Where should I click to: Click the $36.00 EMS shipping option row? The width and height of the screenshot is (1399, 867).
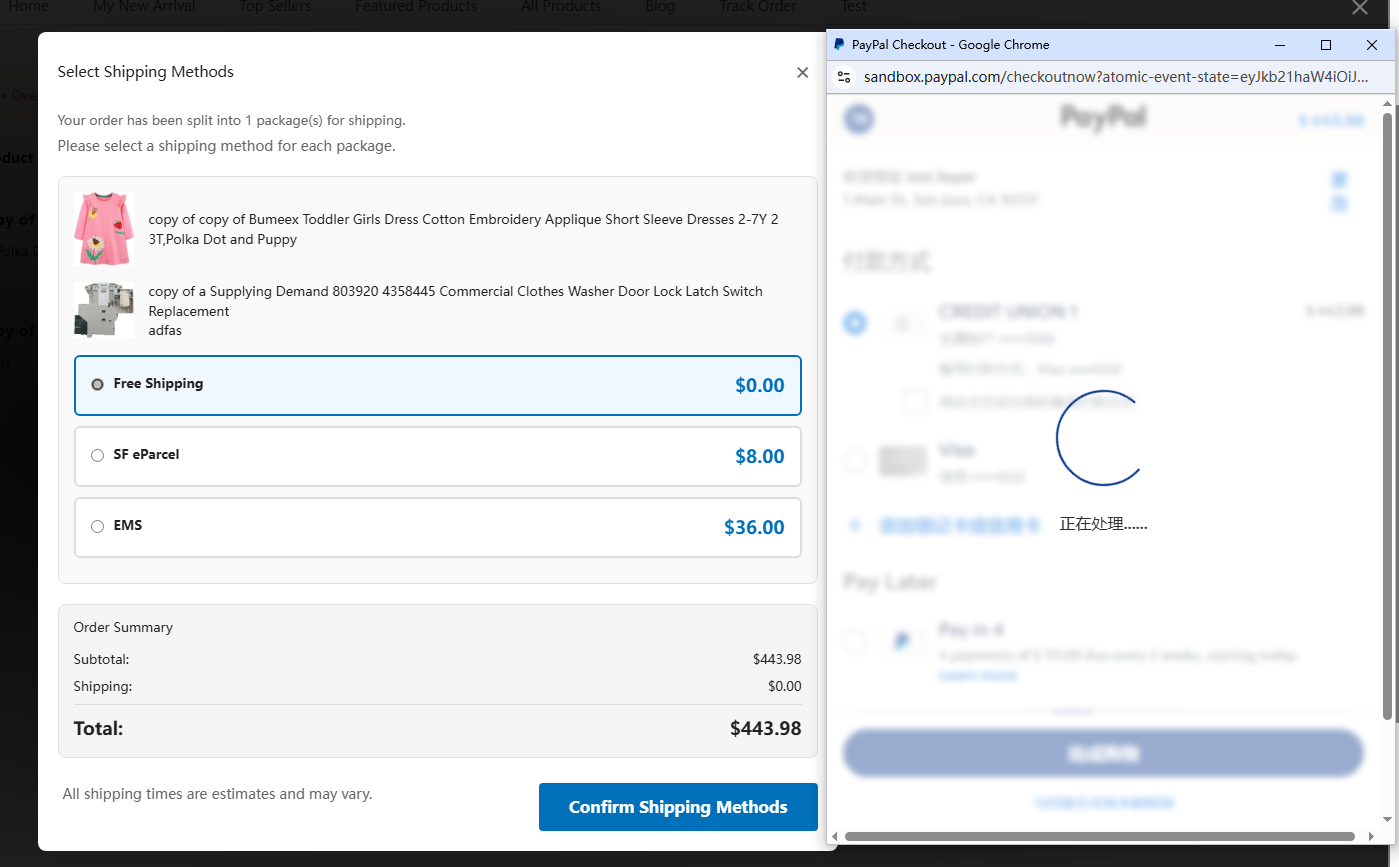[438, 527]
